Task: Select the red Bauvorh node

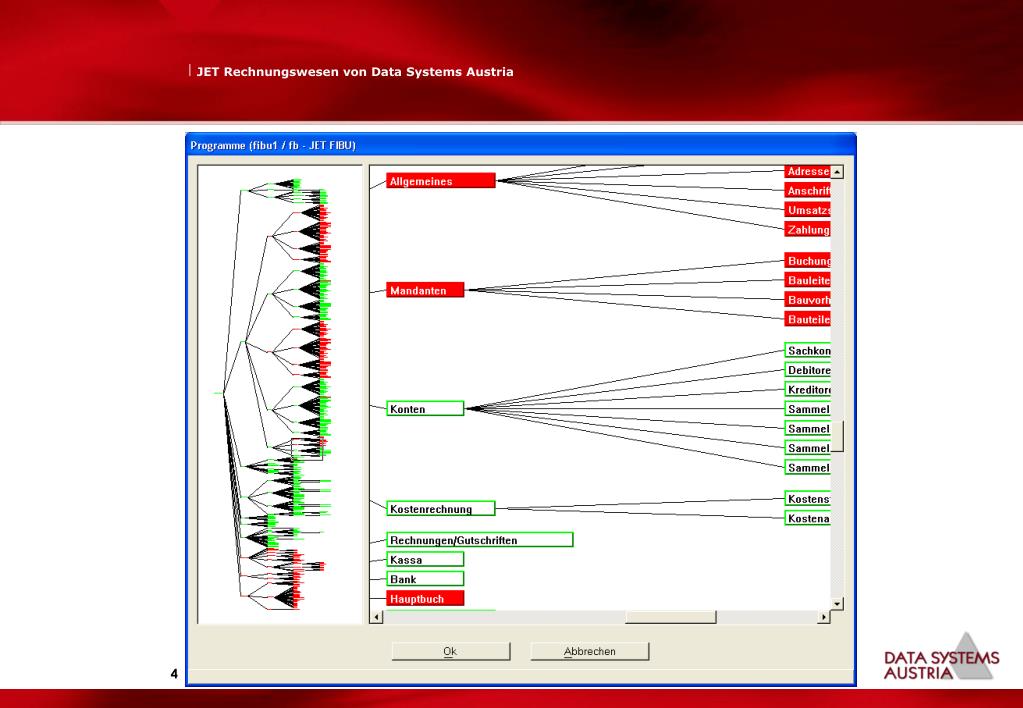Action: click(x=807, y=300)
